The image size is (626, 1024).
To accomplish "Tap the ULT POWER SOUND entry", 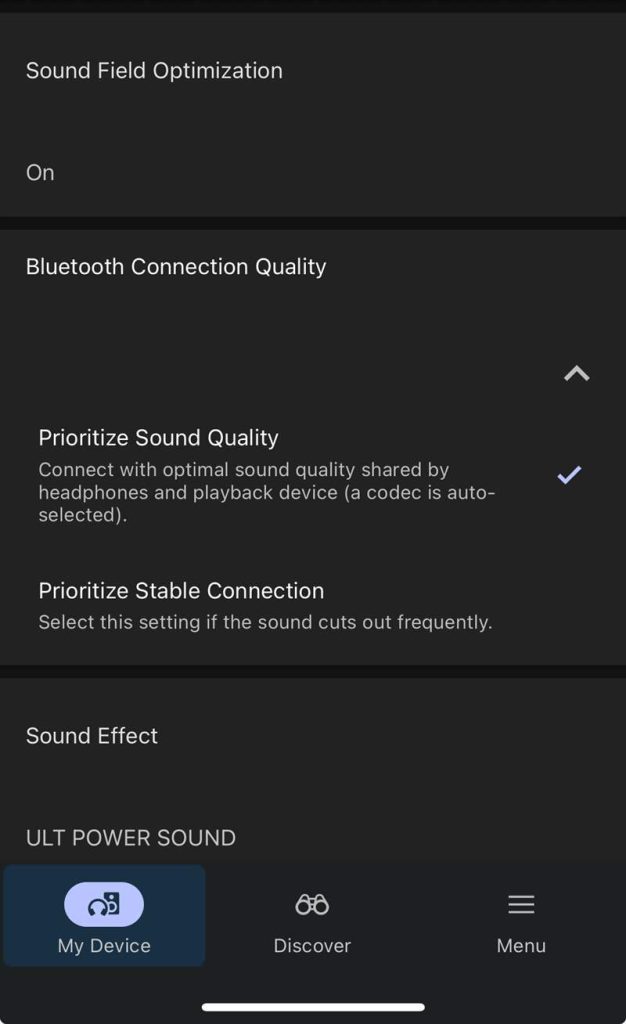I will click(x=131, y=838).
